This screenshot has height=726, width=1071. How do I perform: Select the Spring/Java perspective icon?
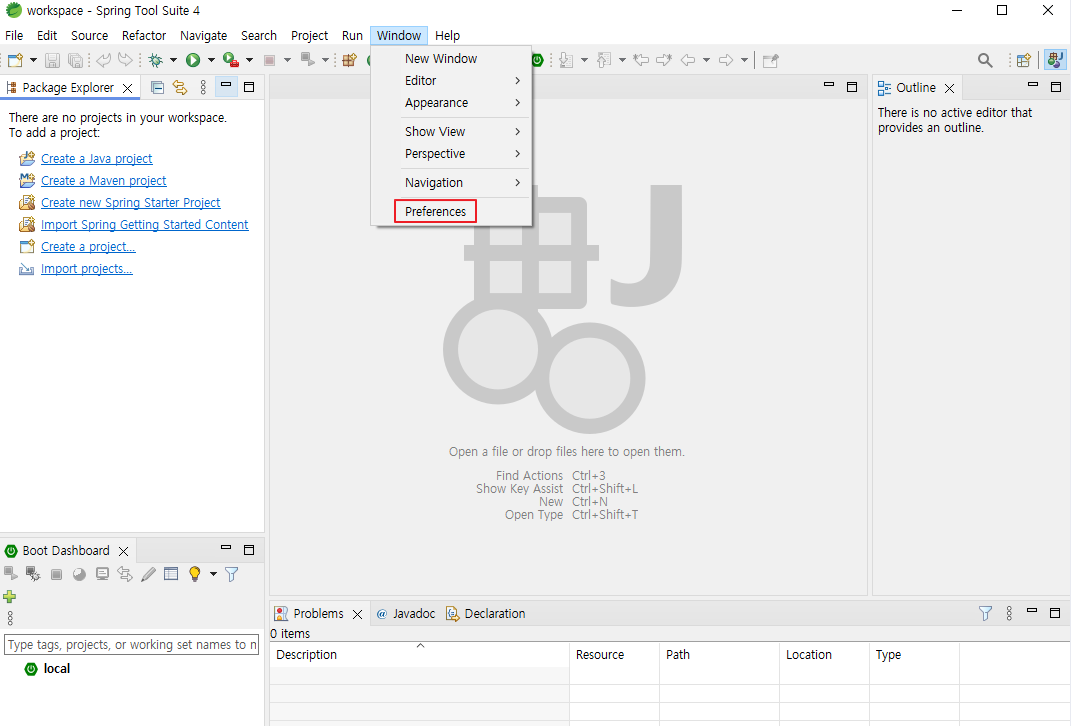1055,60
